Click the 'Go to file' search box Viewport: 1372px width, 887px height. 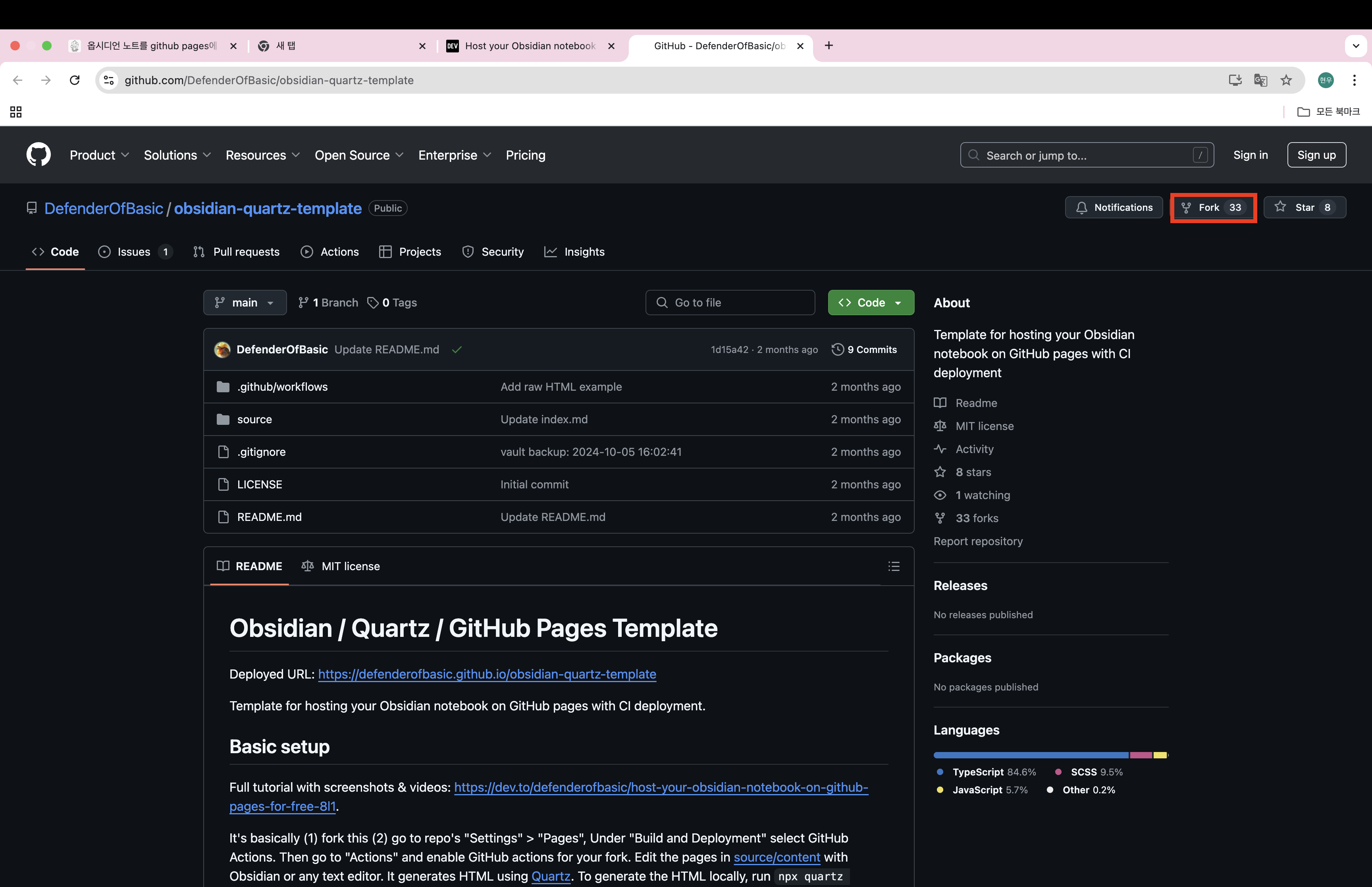tap(730, 303)
